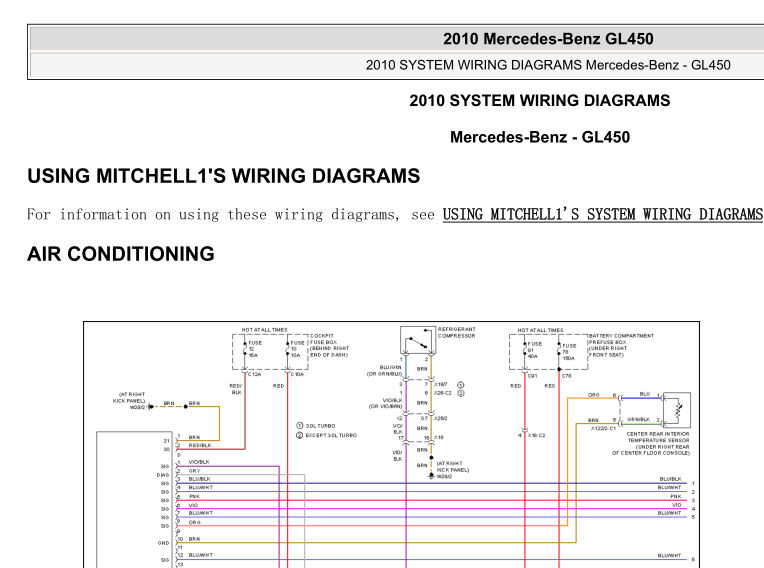This screenshot has width=764, height=568.
Task: Click the 'For information on using these wiring diagrams' text
Action: (213, 214)
